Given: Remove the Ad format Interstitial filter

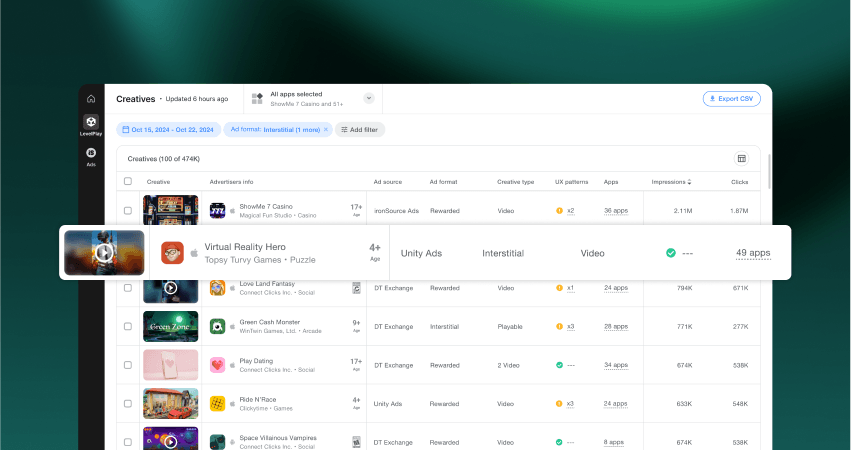Looking at the screenshot, I should tap(325, 130).
